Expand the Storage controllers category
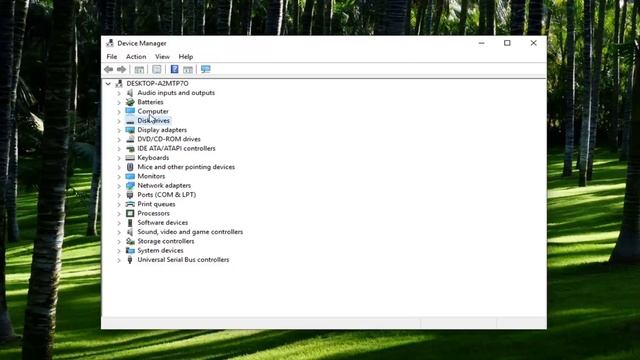The width and height of the screenshot is (640, 360). click(x=119, y=242)
